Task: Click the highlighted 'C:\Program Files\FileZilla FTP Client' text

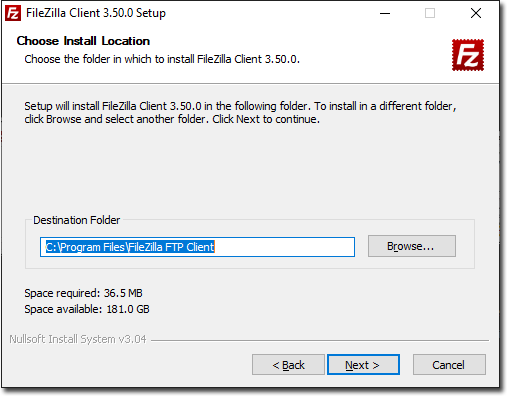Action: [130, 247]
